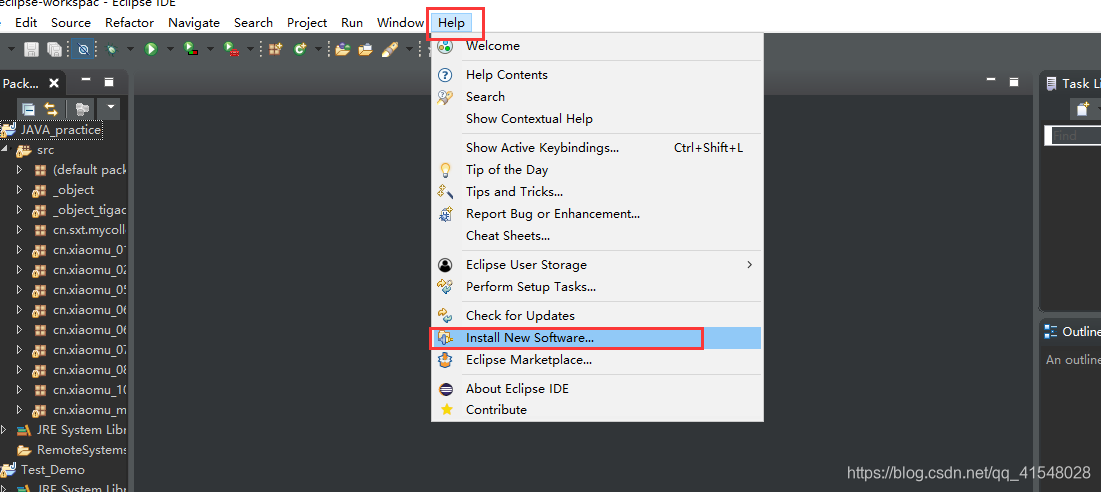The image size is (1101, 492).
Task: Open dropdown arrow next to External Tools icon
Action: 249,49
